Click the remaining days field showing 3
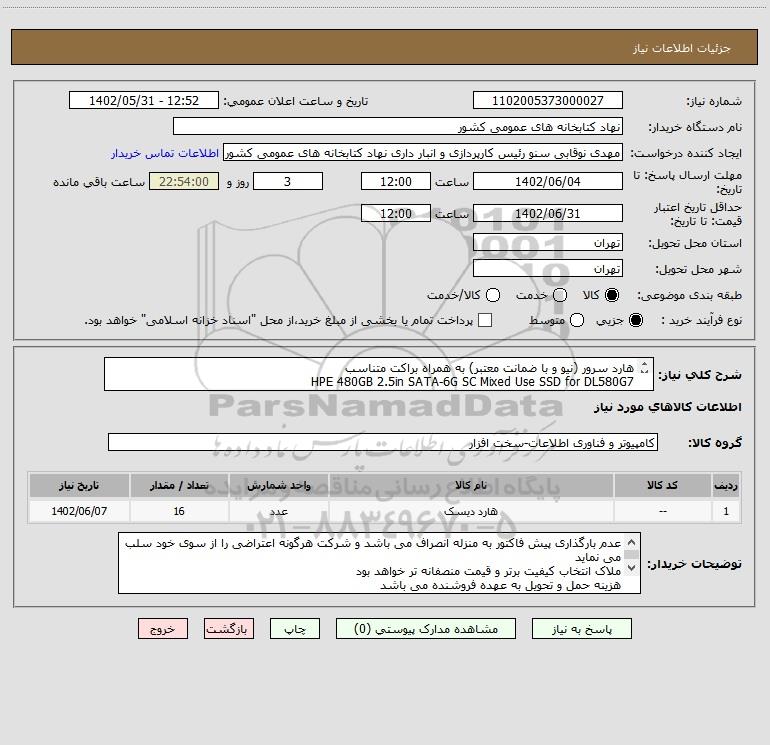 (x=288, y=182)
